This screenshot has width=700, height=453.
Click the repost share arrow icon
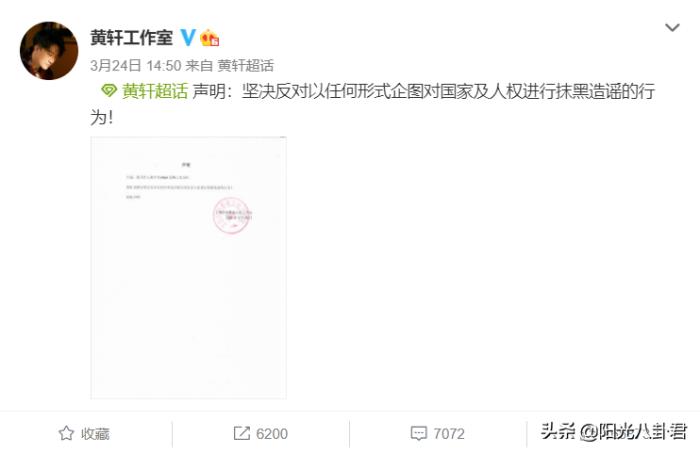[242, 433]
